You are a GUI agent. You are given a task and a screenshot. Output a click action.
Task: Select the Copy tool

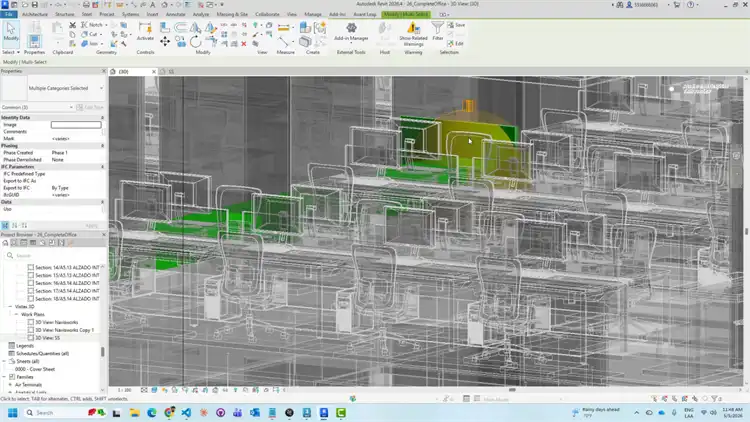(x=180, y=42)
